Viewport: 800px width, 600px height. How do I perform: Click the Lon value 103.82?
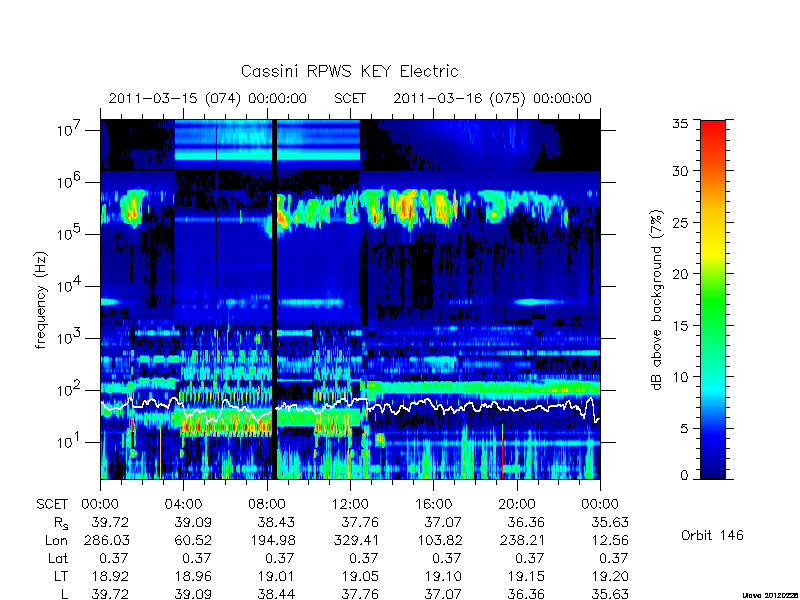pos(439,540)
